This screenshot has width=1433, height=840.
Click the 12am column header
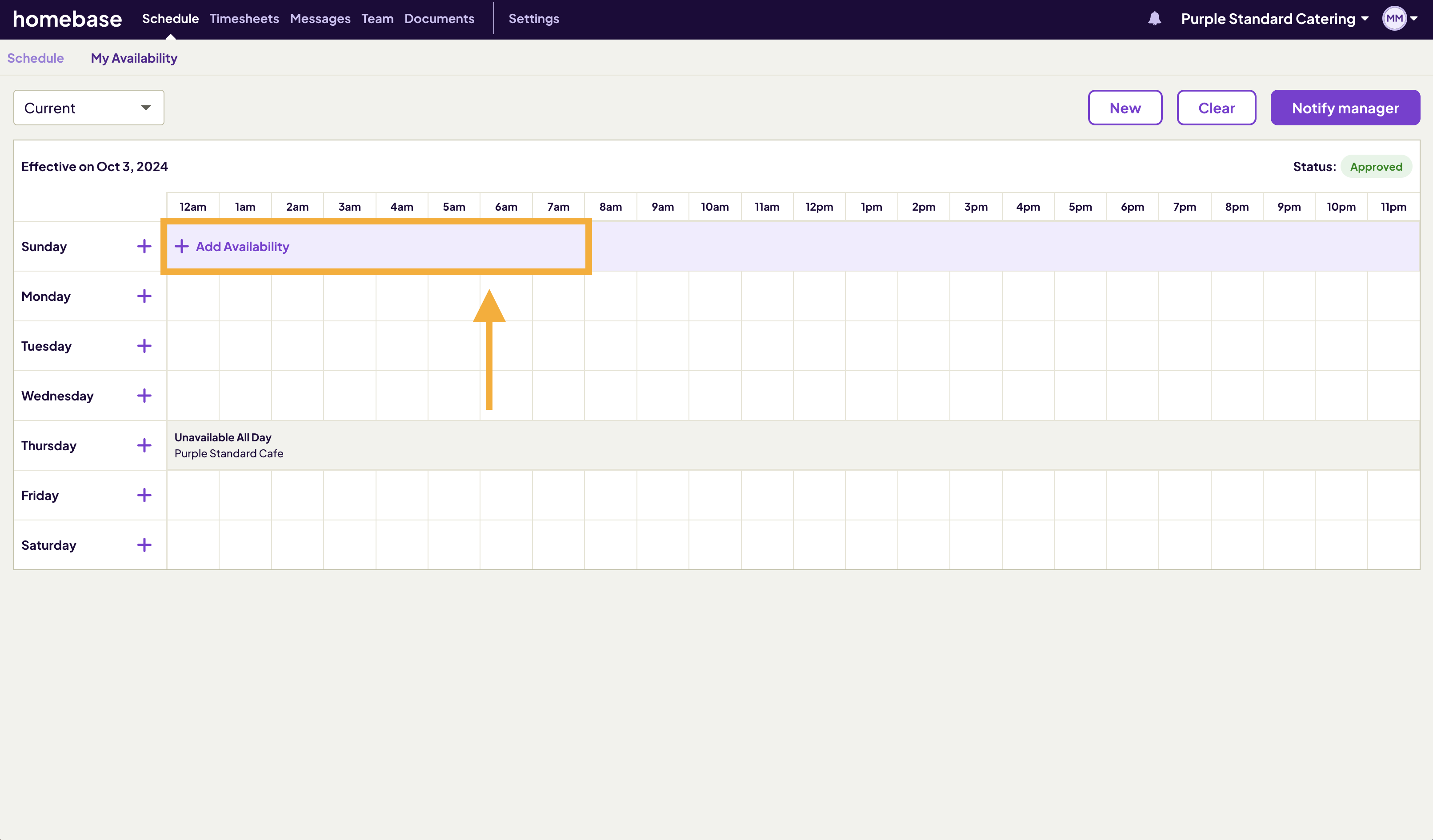click(193, 207)
